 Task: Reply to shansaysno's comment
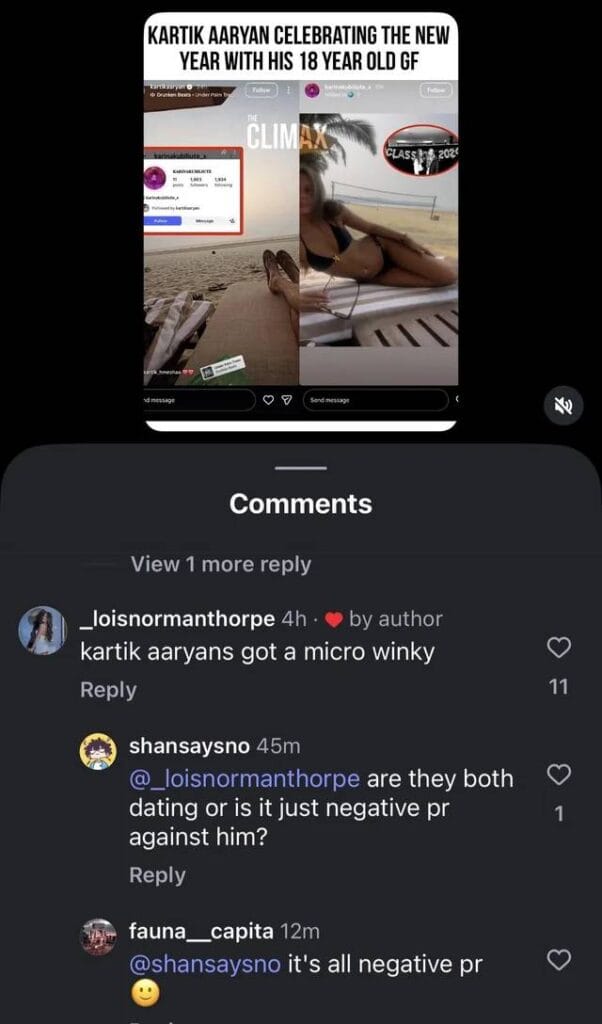(157, 875)
